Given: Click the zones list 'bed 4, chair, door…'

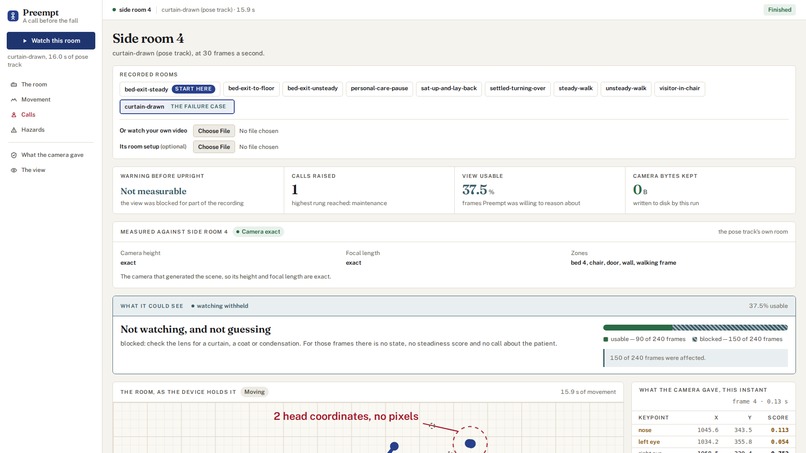Looking at the screenshot, I should [x=623, y=263].
